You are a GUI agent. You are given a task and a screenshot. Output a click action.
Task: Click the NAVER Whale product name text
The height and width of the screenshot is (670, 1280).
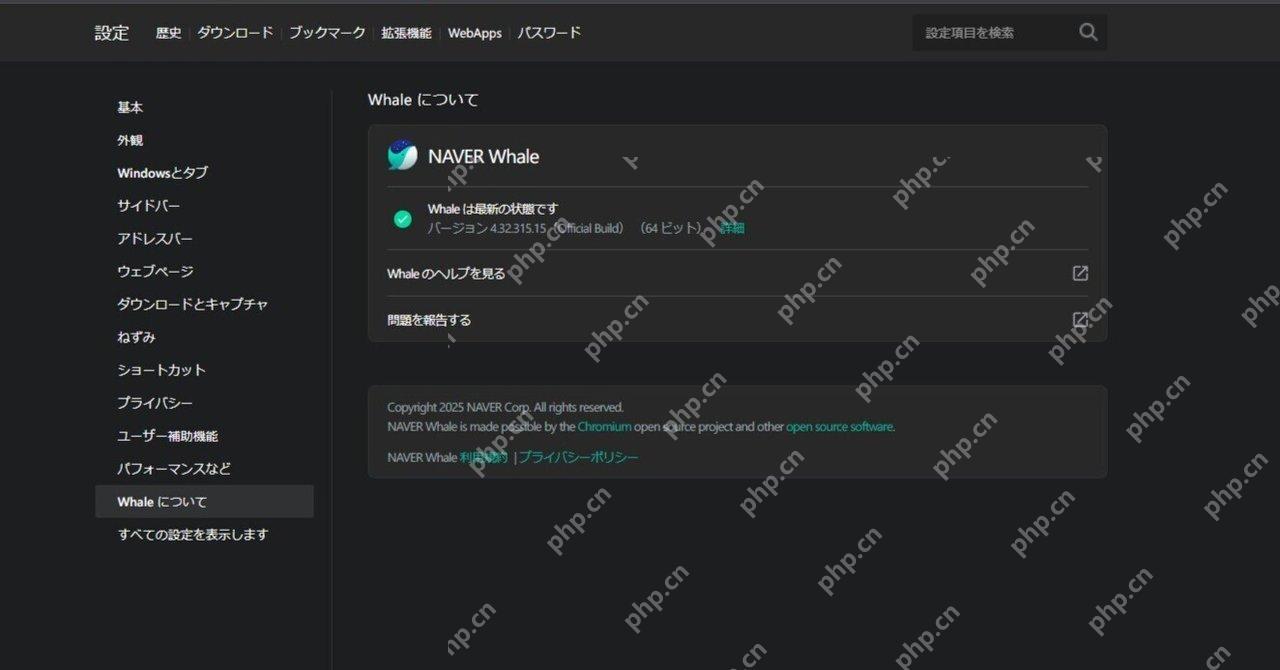click(483, 156)
